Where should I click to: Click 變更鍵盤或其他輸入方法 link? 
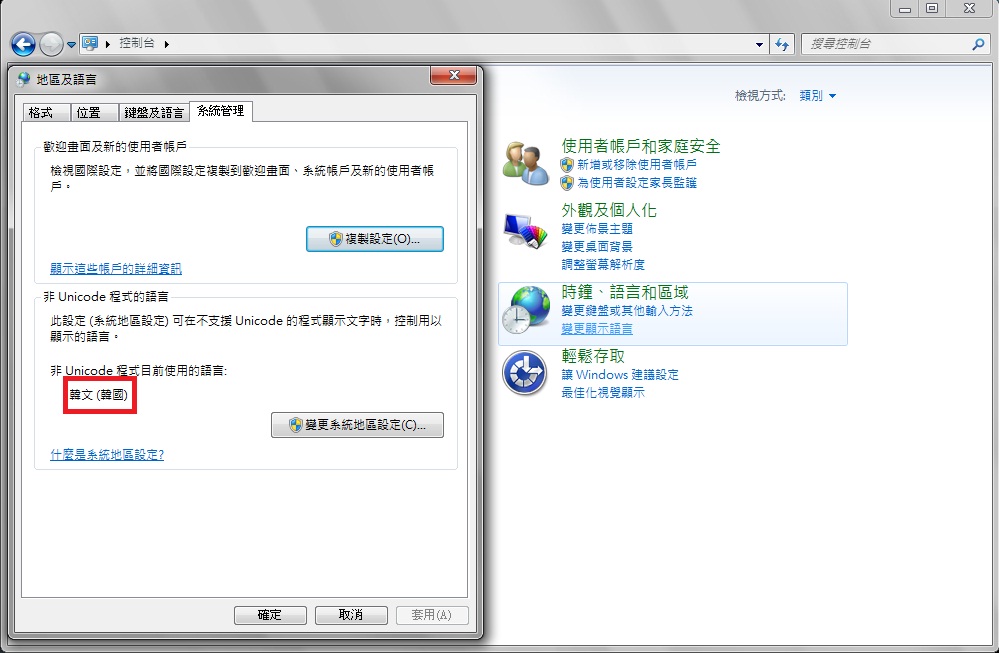click(x=626, y=311)
